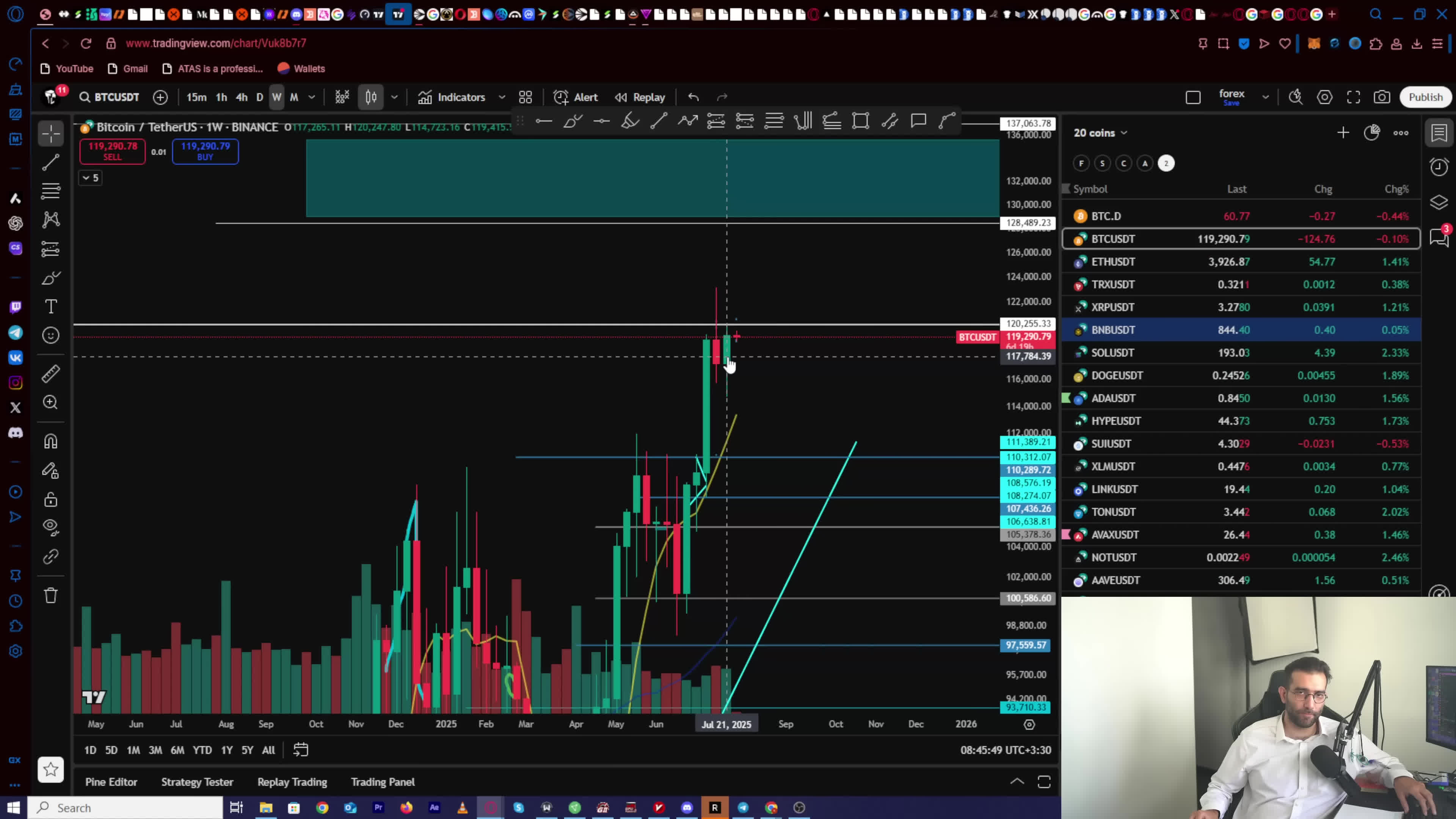Click the Publish button
Image resolution: width=1456 pixels, height=819 pixels.
tap(1426, 97)
